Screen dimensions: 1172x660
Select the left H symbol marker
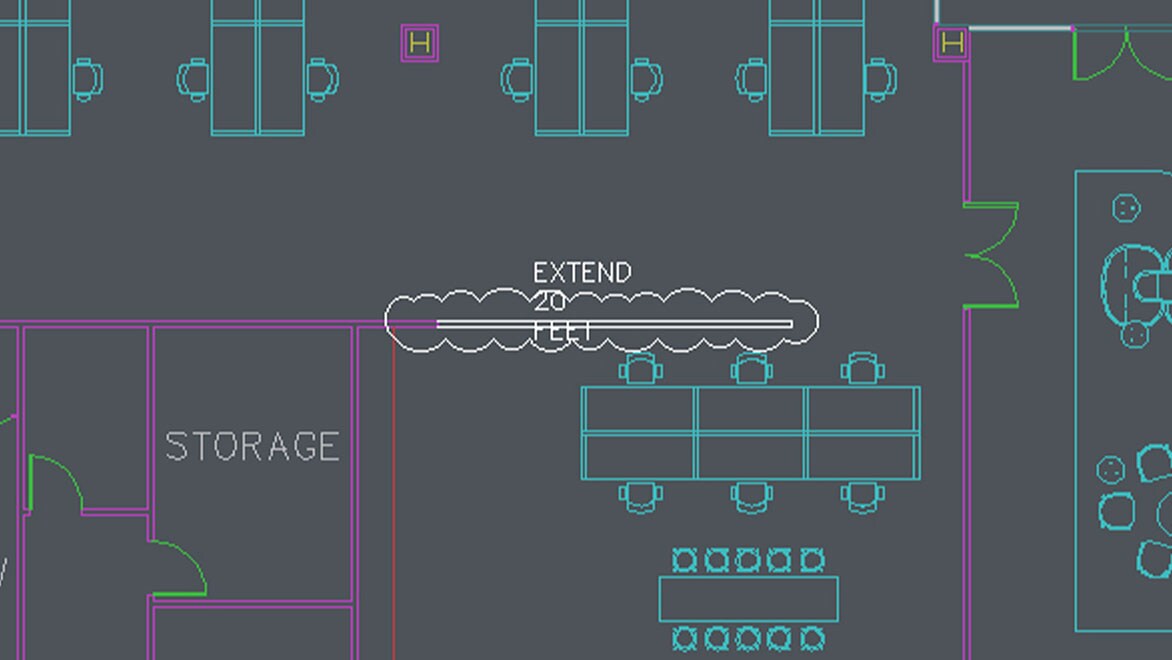pos(419,43)
